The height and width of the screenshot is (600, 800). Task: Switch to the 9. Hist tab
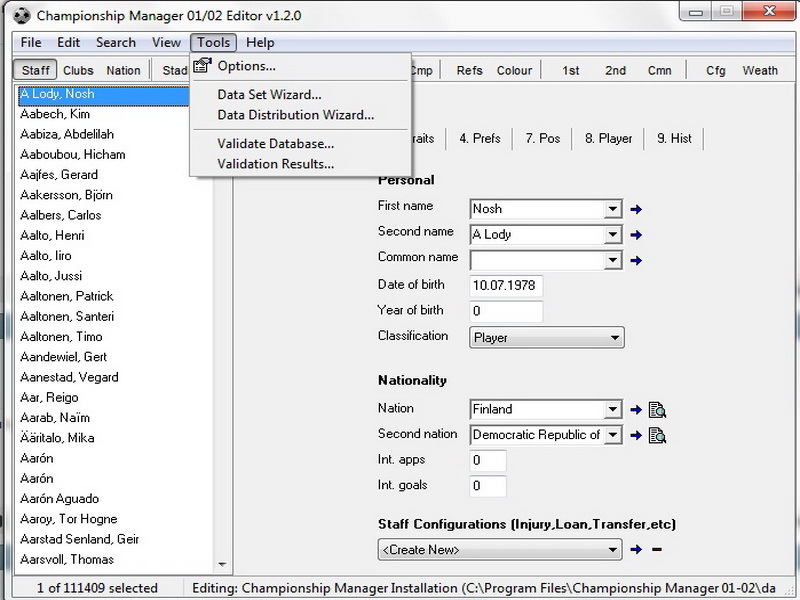(674, 138)
